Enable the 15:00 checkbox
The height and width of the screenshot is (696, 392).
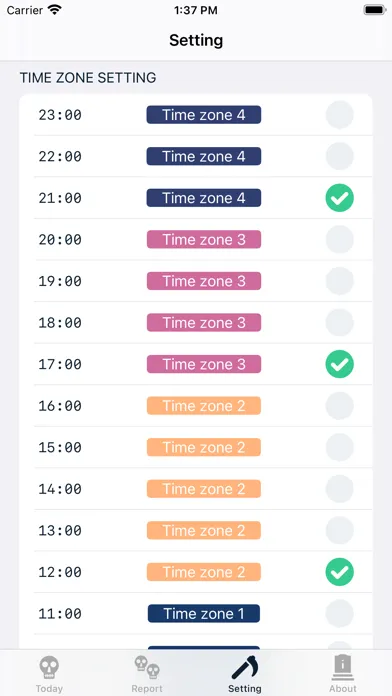(340, 447)
